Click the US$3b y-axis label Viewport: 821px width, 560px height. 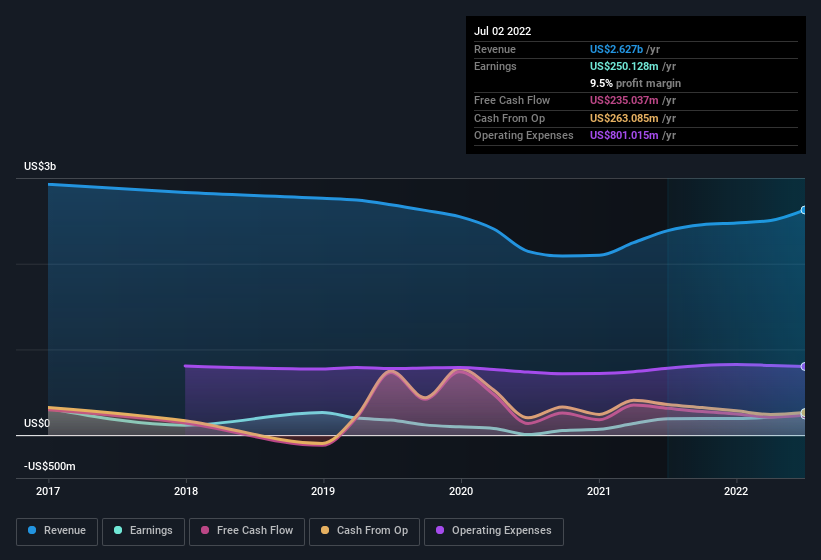[40, 166]
